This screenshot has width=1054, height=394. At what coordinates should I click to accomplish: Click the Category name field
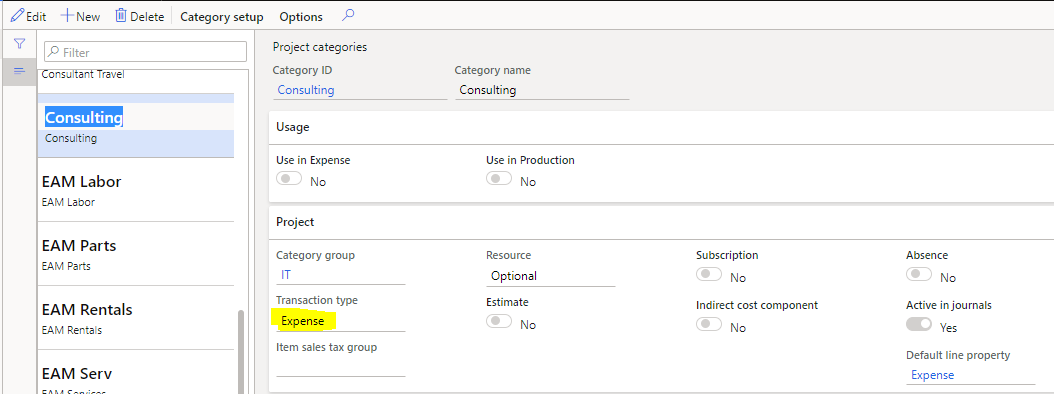coord(542,90)
